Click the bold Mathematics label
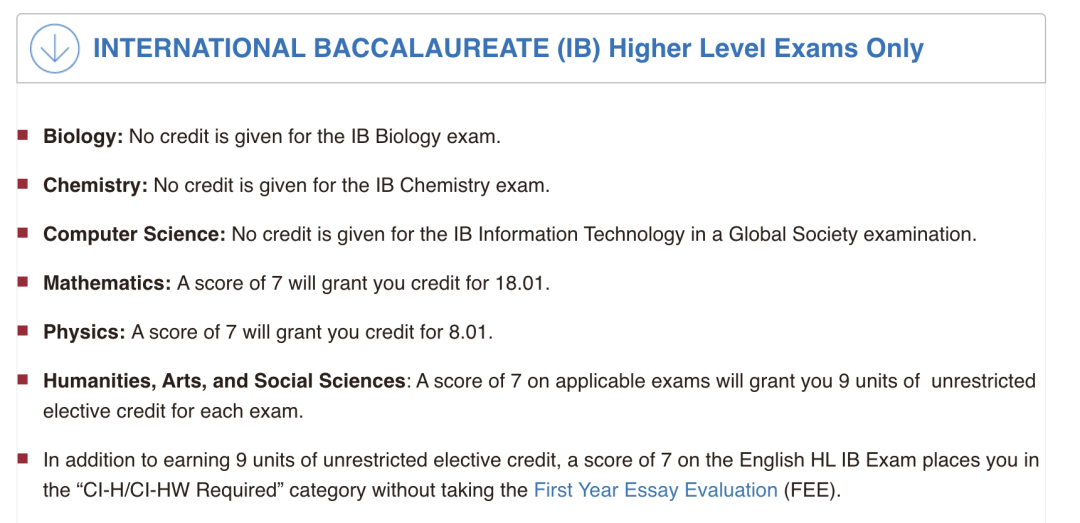This screenshot has height=523, width=1080. coord(107,284)
